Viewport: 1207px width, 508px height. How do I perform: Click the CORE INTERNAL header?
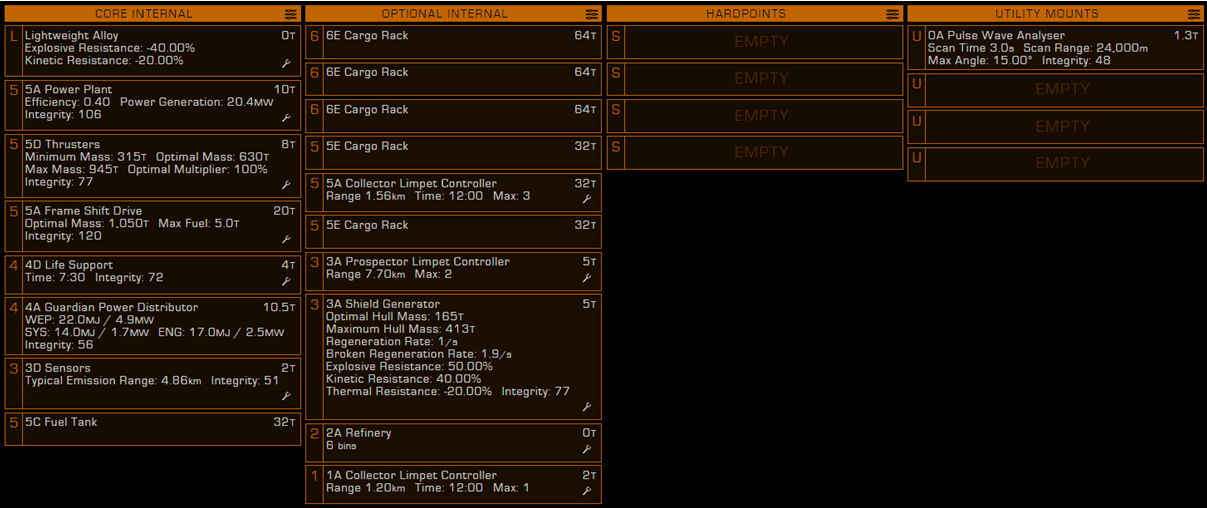[x=144, y=14]
